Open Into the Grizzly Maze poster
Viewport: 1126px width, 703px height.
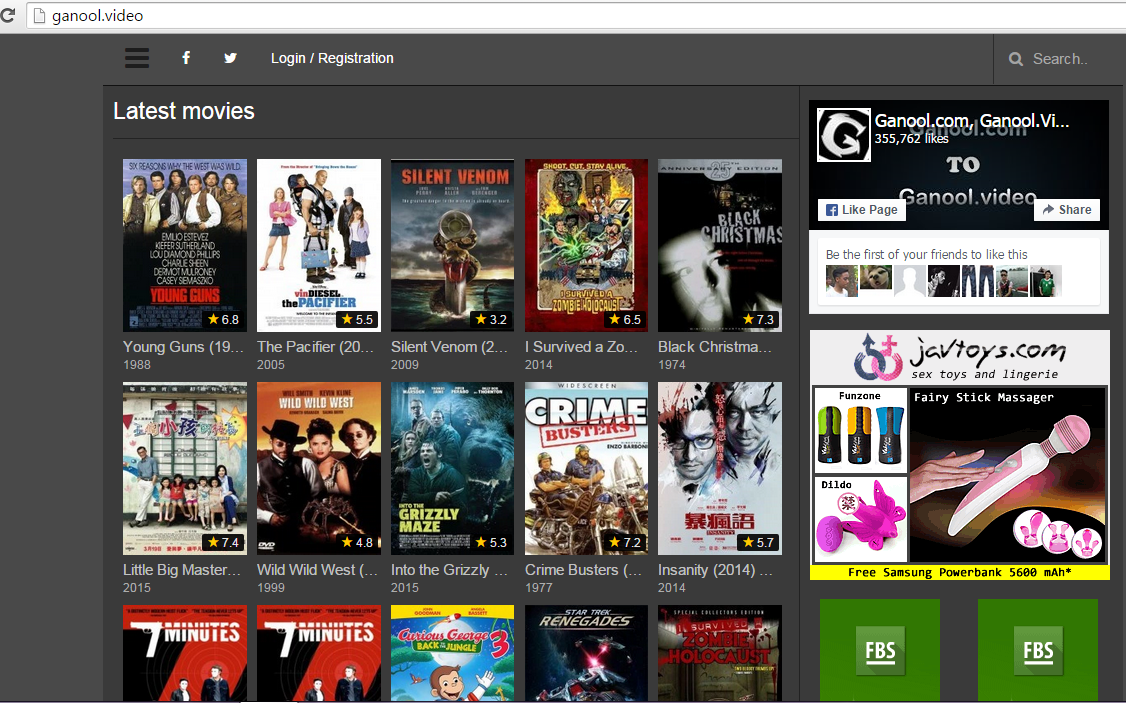coord(452,468)
